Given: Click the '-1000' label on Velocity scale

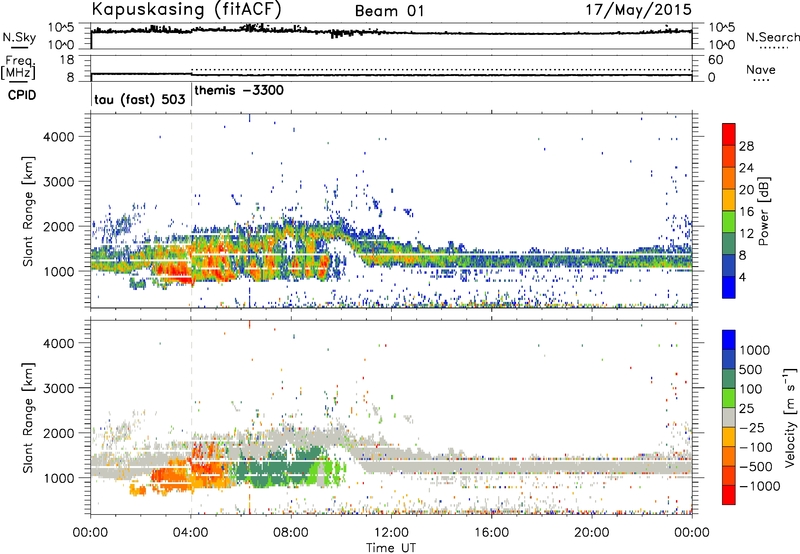Looking at the screenshot, I should coord(760,486).
